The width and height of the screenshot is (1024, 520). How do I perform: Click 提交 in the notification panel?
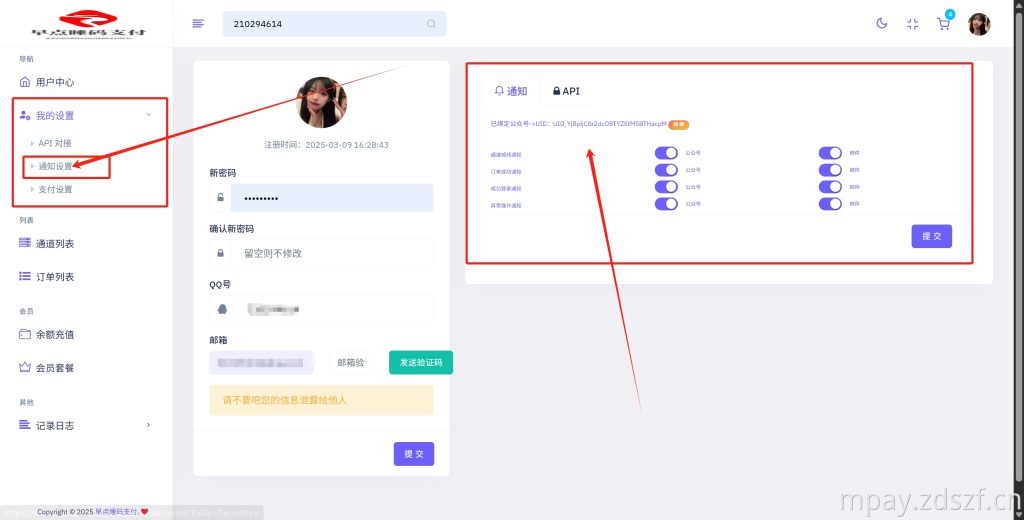931,236
